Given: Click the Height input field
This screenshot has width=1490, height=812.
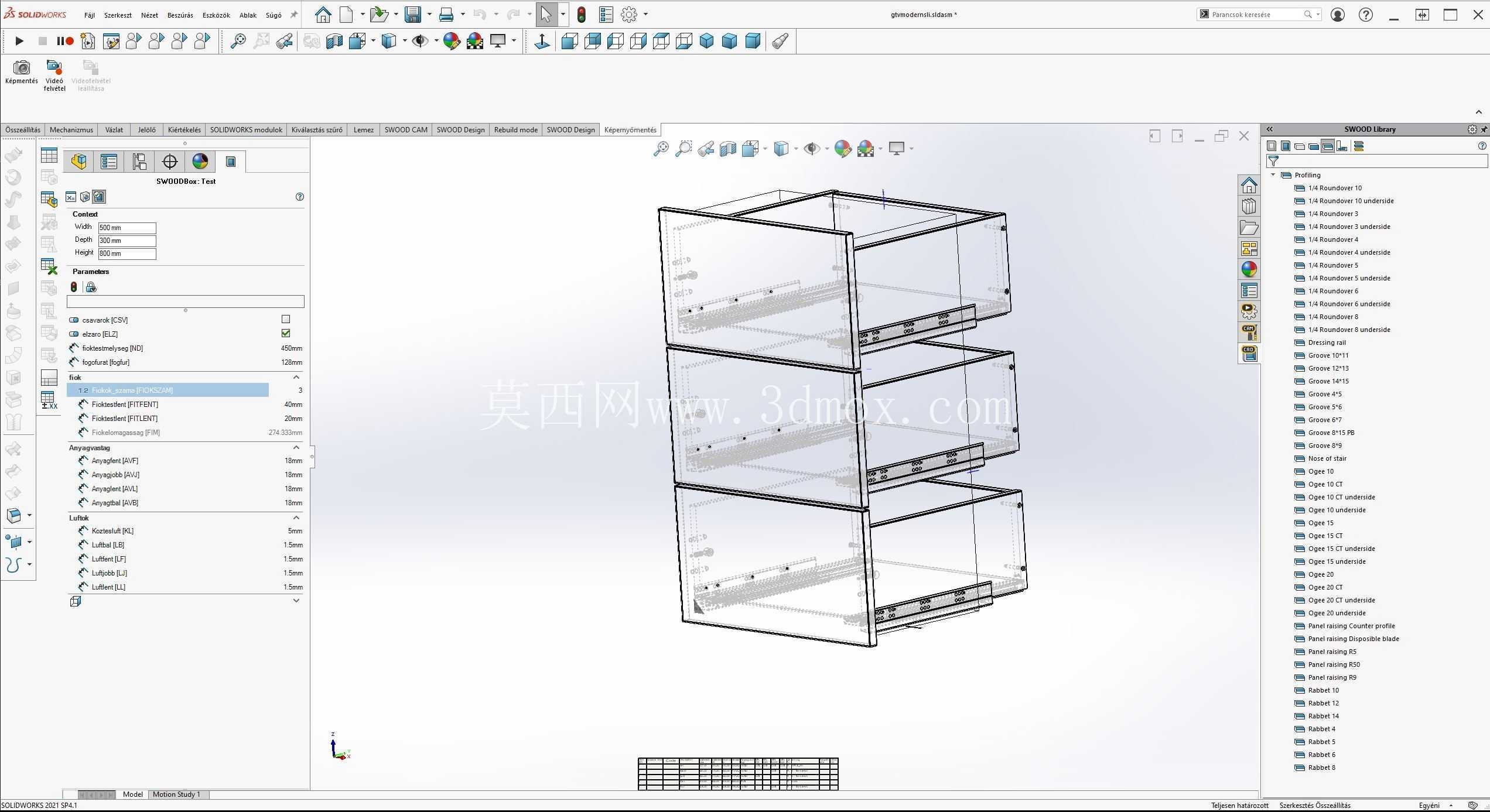Looking at the screenshot, I should click(x=127, y=253).
